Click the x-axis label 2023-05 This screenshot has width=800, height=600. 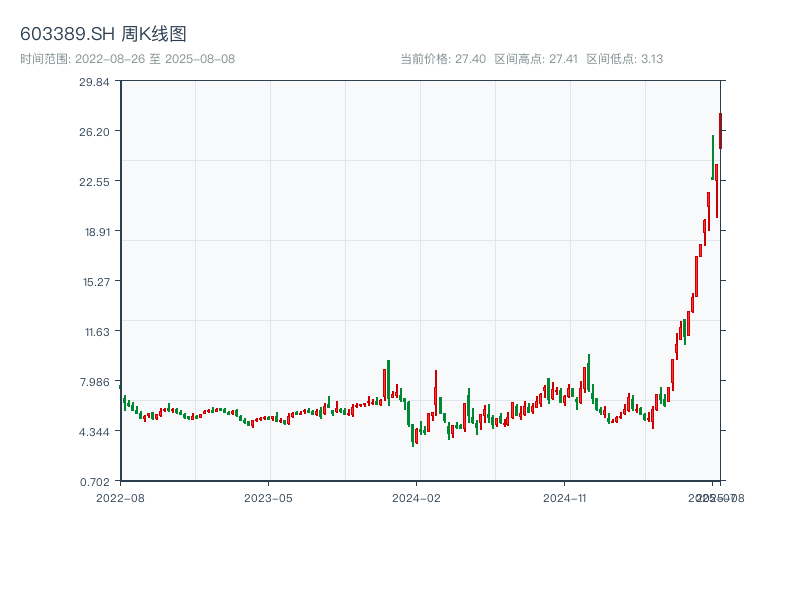268,498
